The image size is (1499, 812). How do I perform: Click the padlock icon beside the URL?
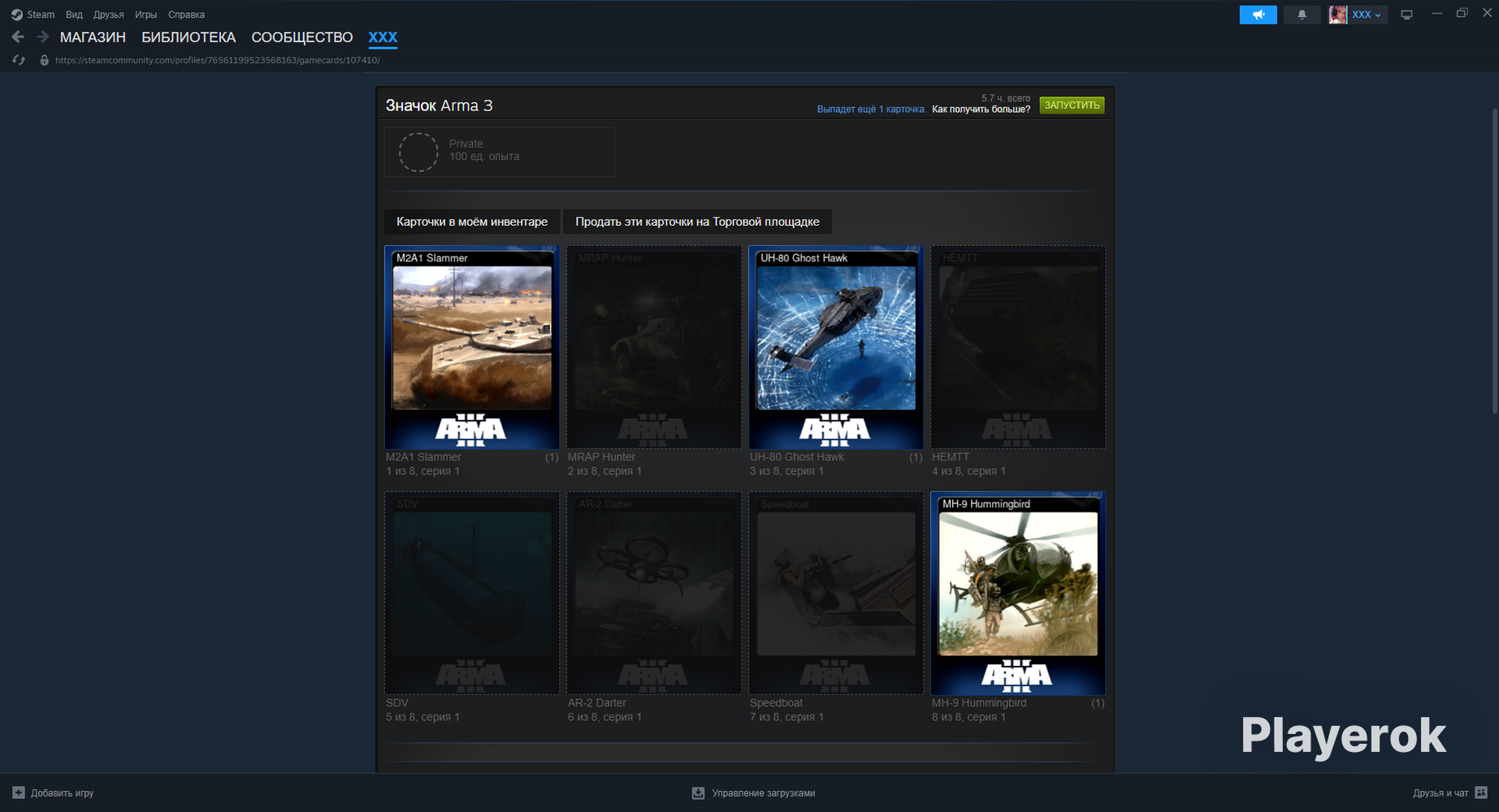click(x=44, y=60)
